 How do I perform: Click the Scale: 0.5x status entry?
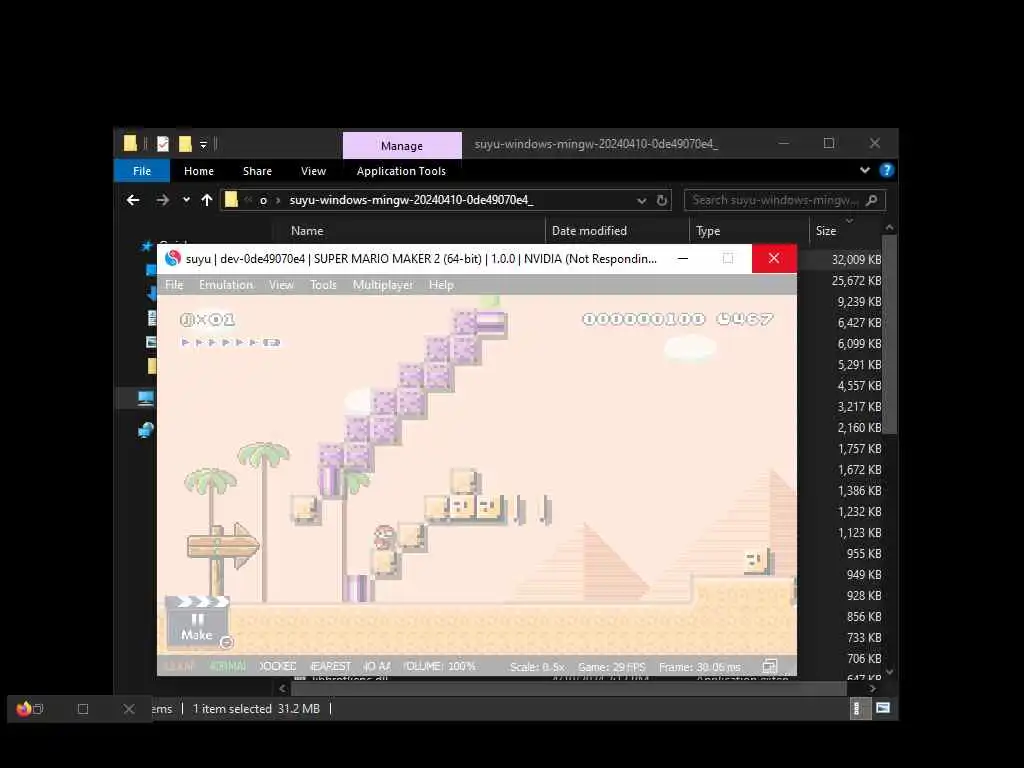click(537, 667)
